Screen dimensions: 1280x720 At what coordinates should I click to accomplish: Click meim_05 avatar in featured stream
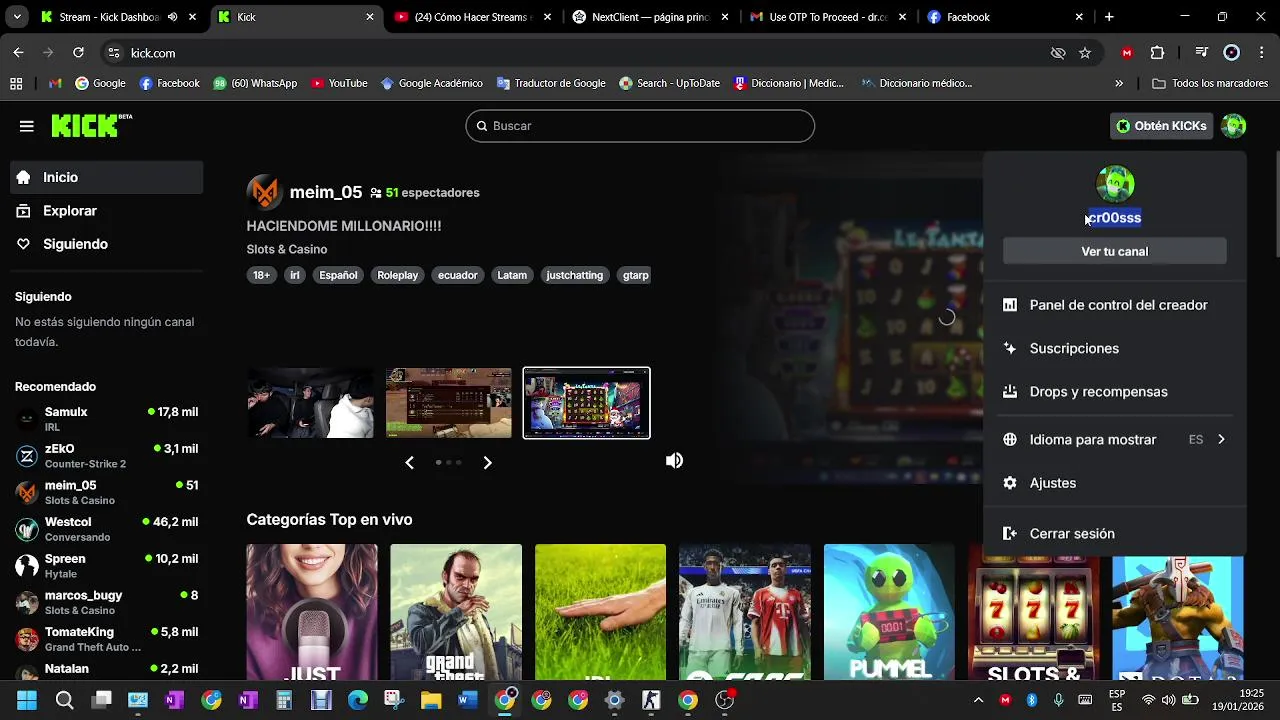pos(264,192)
